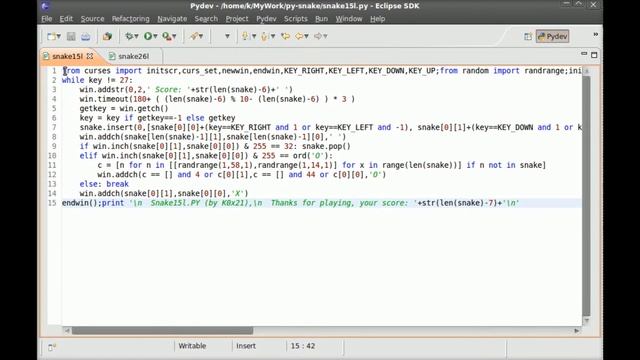640x360 pixels.
Task: Open the Debug configurations dropdown arrow
Action: [x=136, y=36]
